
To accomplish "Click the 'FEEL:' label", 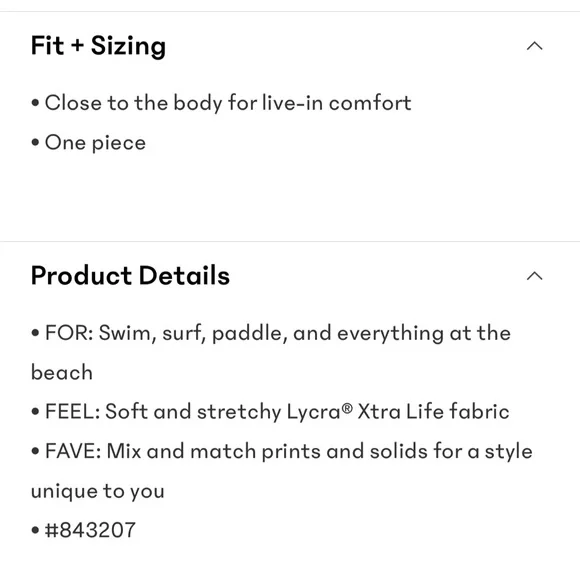I will click(x=72, y=412).
